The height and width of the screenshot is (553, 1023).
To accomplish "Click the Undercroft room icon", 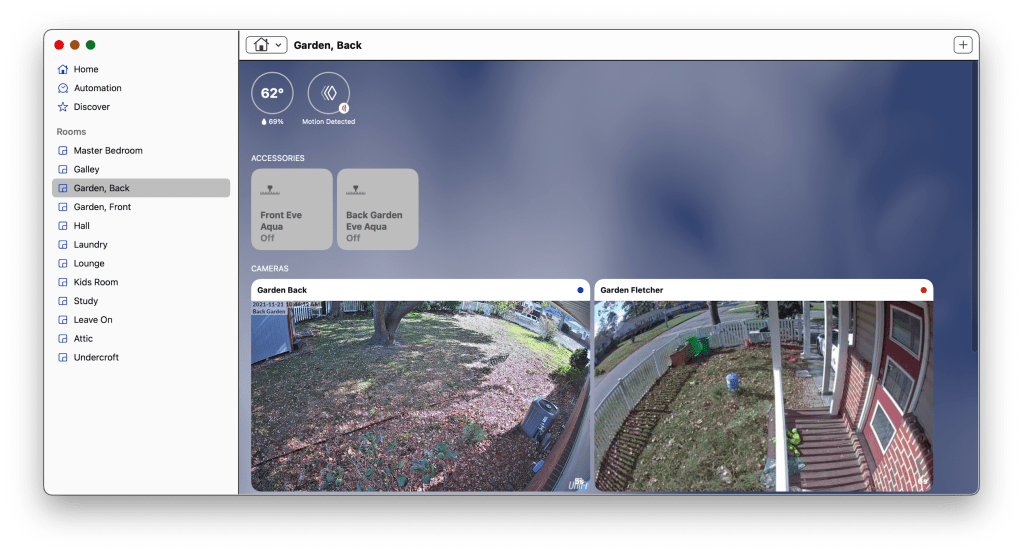I will point(63,358).
